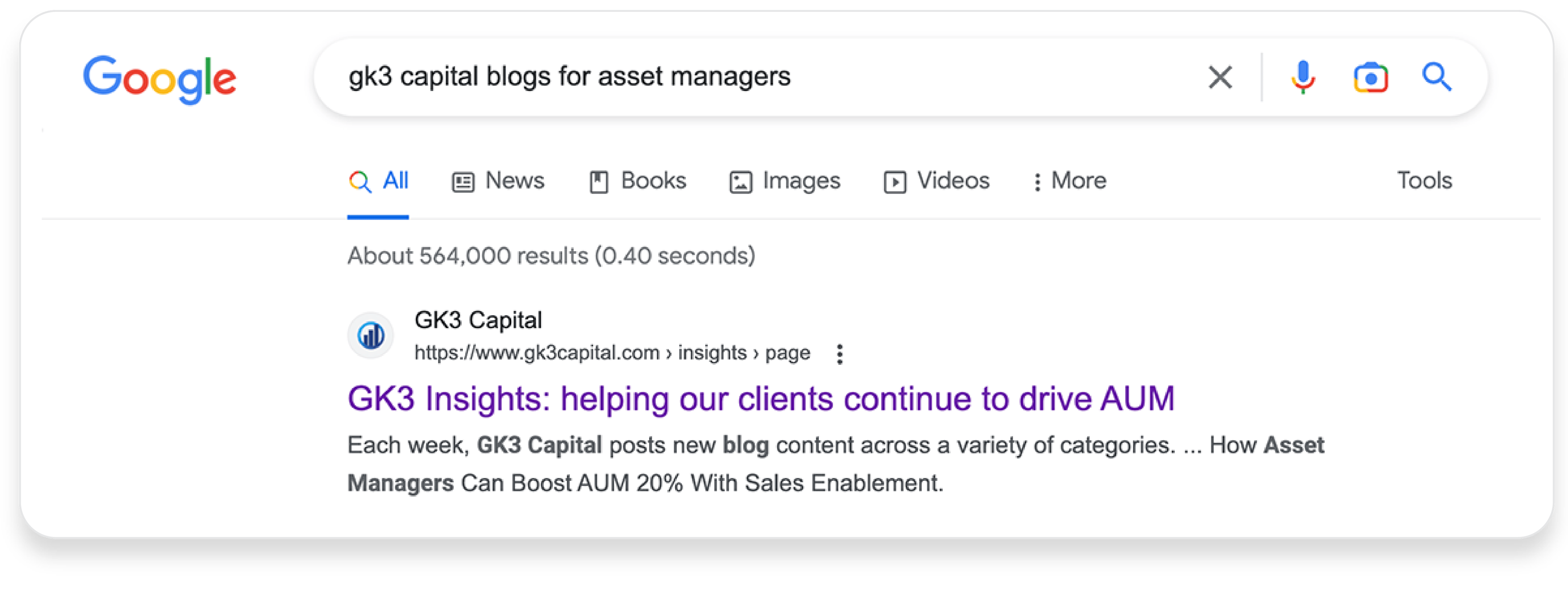1568x611 pixels.
Task: Expand the More search filters menu
Action: click(x=1070, y=181)
